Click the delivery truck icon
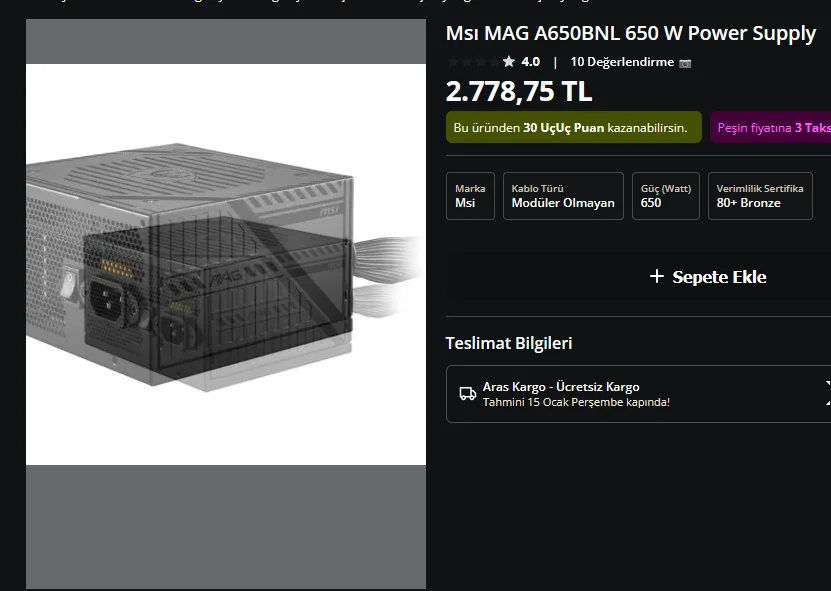 (467, 394)
